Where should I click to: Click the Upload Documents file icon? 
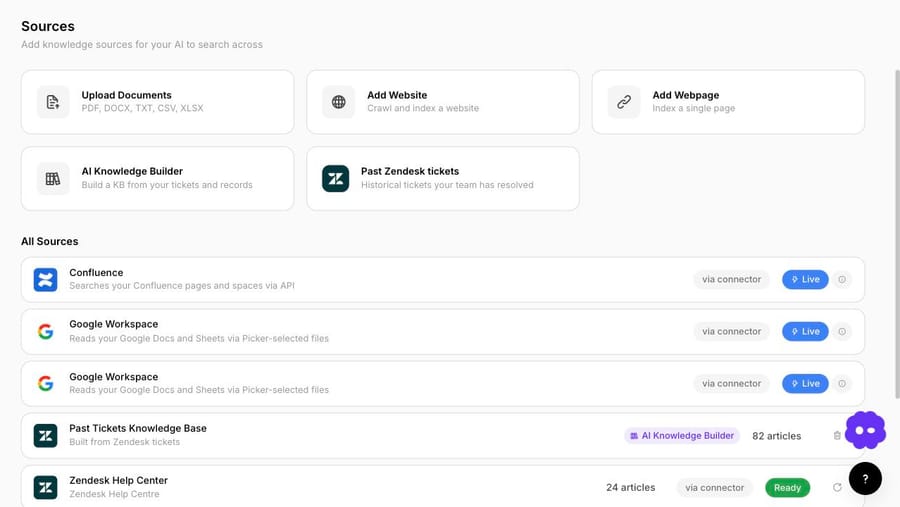(x=53, y=102)
